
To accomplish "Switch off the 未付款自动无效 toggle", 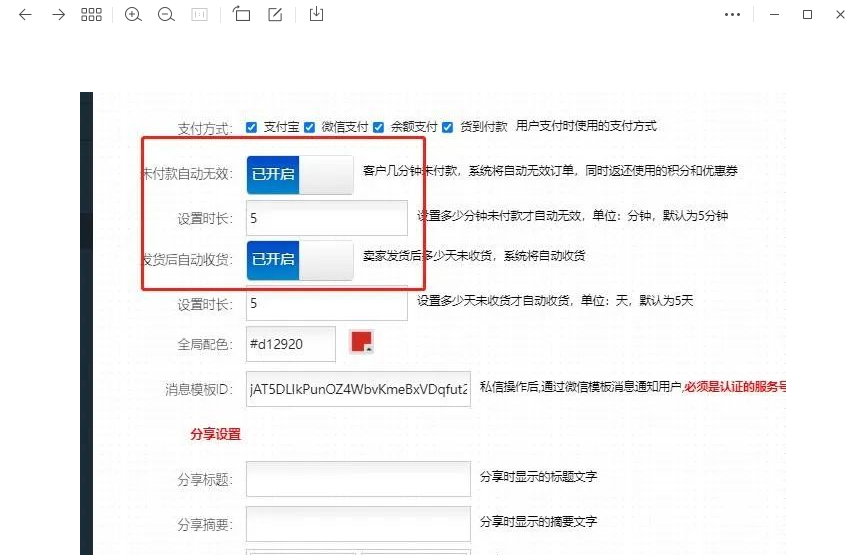I will point(299,174).
